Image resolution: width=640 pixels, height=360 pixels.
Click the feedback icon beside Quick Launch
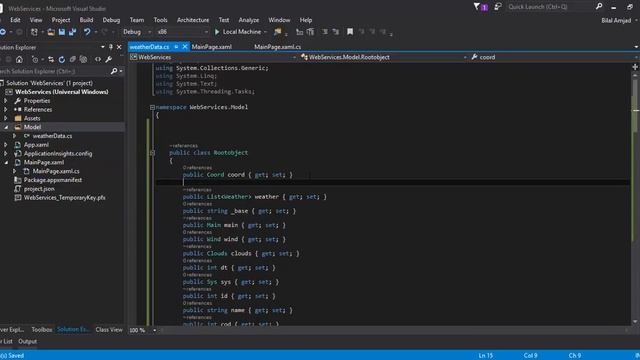pos(498,7)
